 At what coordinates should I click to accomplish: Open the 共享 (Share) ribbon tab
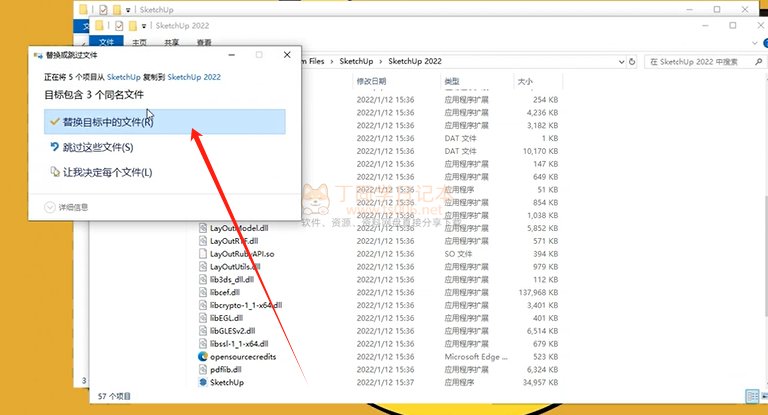172,43
